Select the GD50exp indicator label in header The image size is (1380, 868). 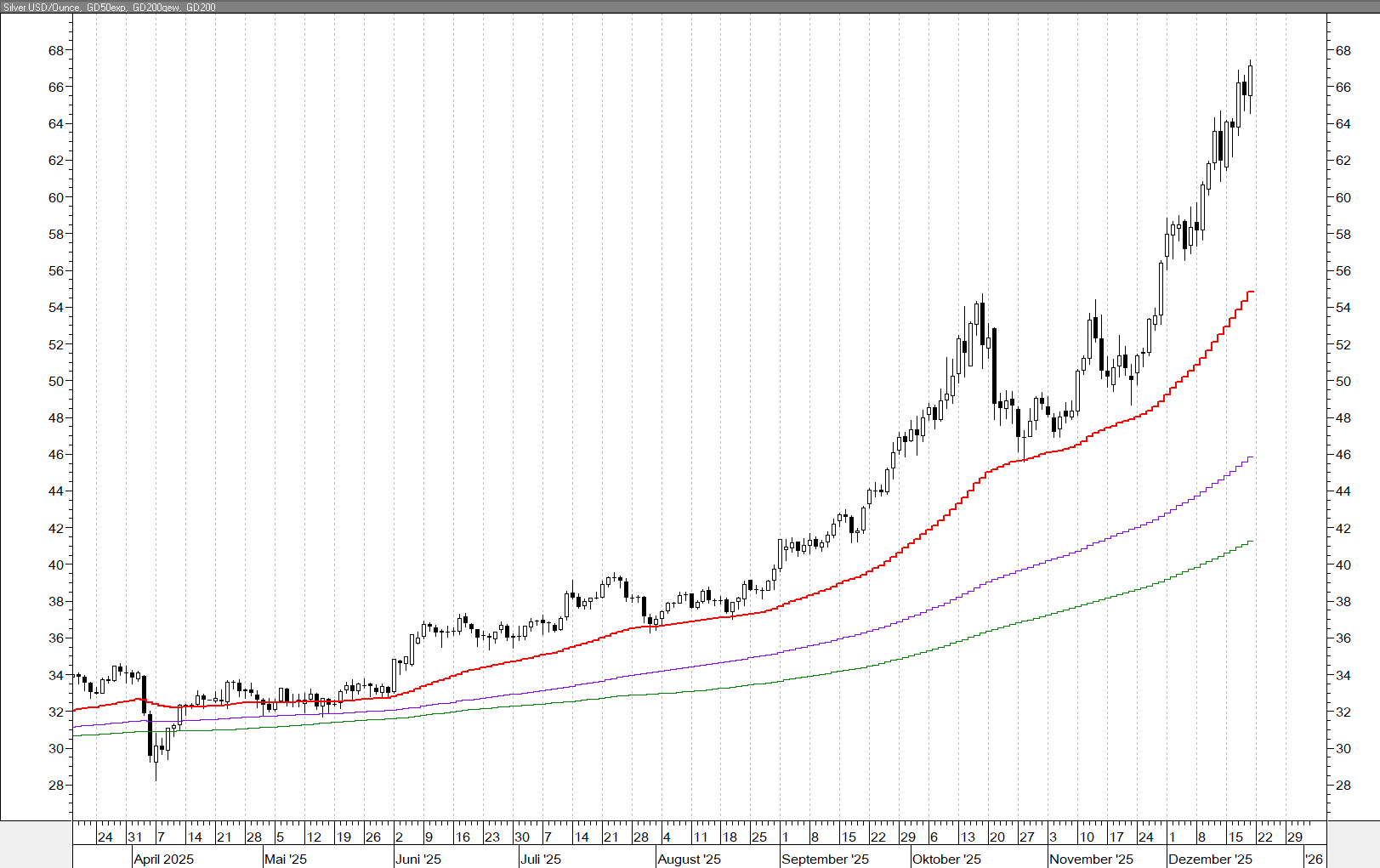(x=106, y=7)
